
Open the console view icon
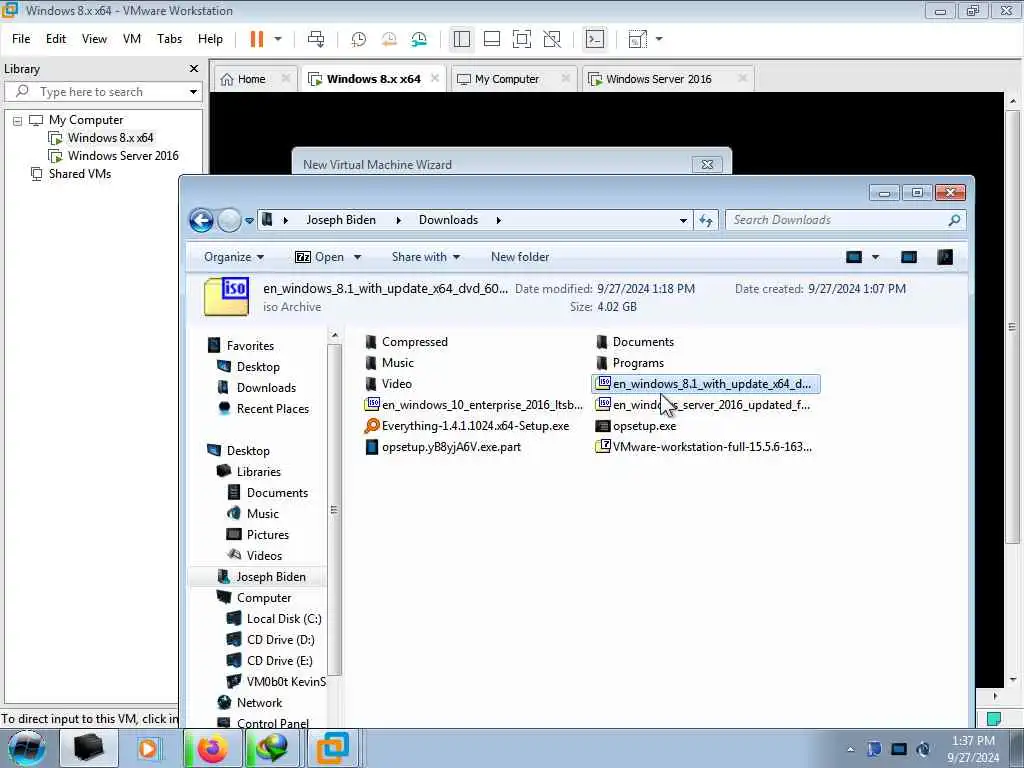[x=595, y=39]
